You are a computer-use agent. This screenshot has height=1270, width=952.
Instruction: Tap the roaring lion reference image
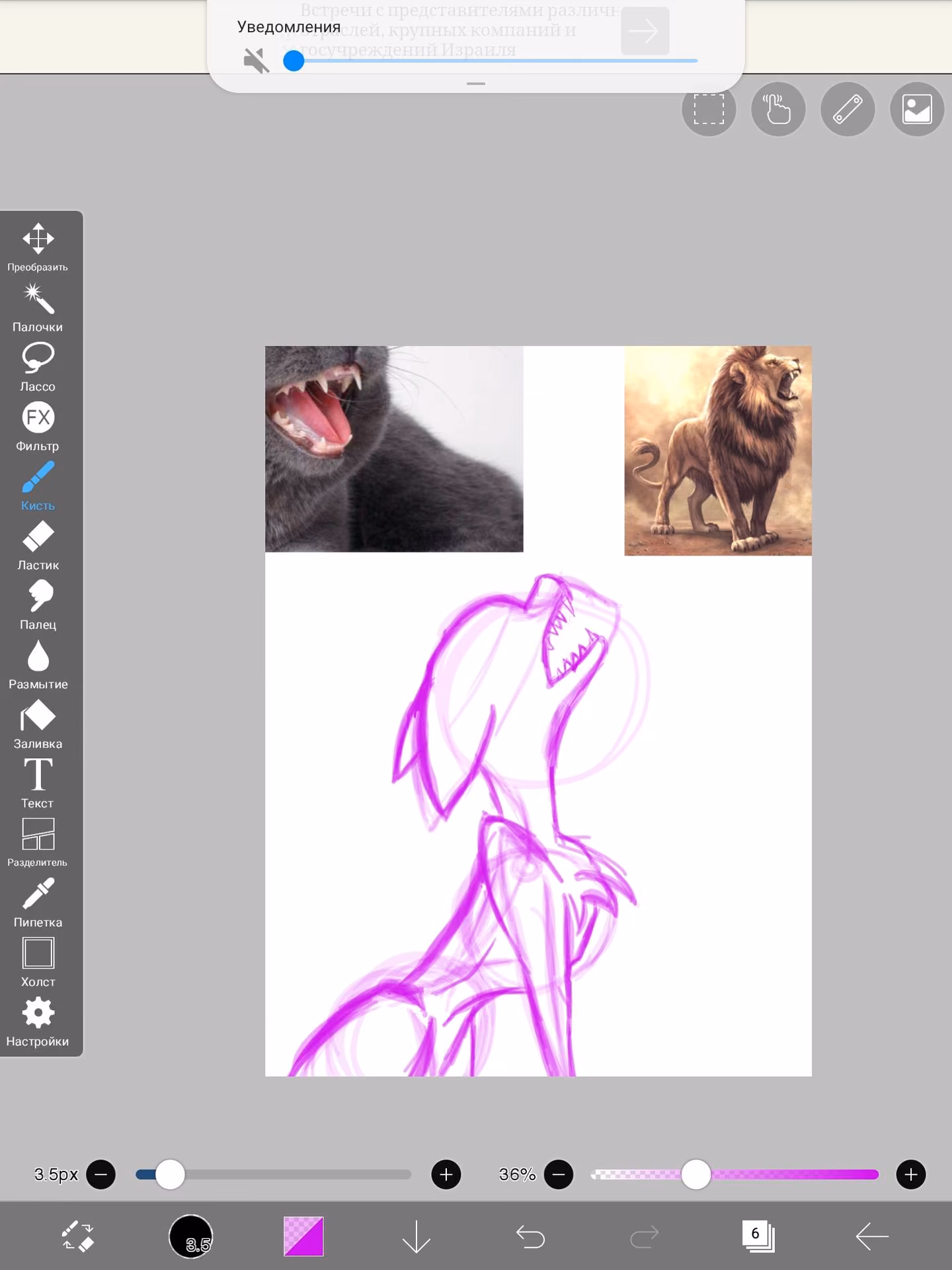point(718,450)
